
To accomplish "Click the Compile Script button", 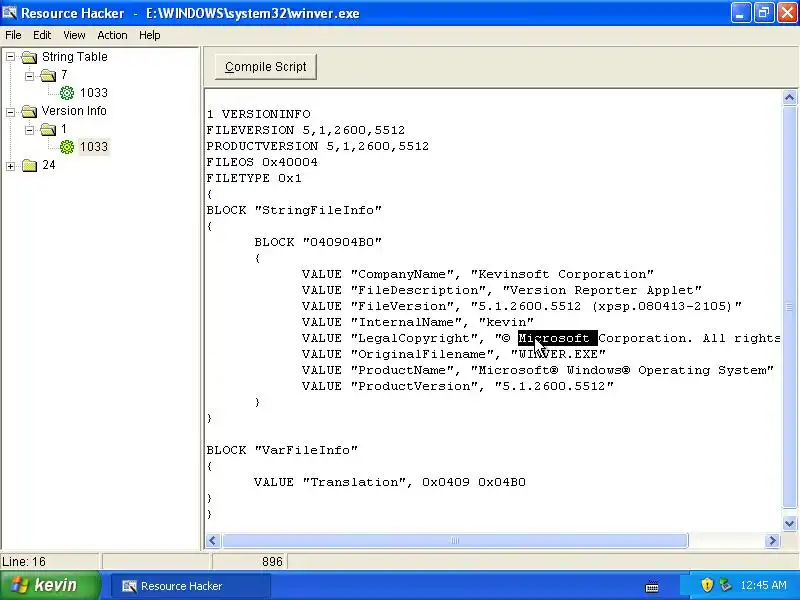I will (x=265, y=67).
